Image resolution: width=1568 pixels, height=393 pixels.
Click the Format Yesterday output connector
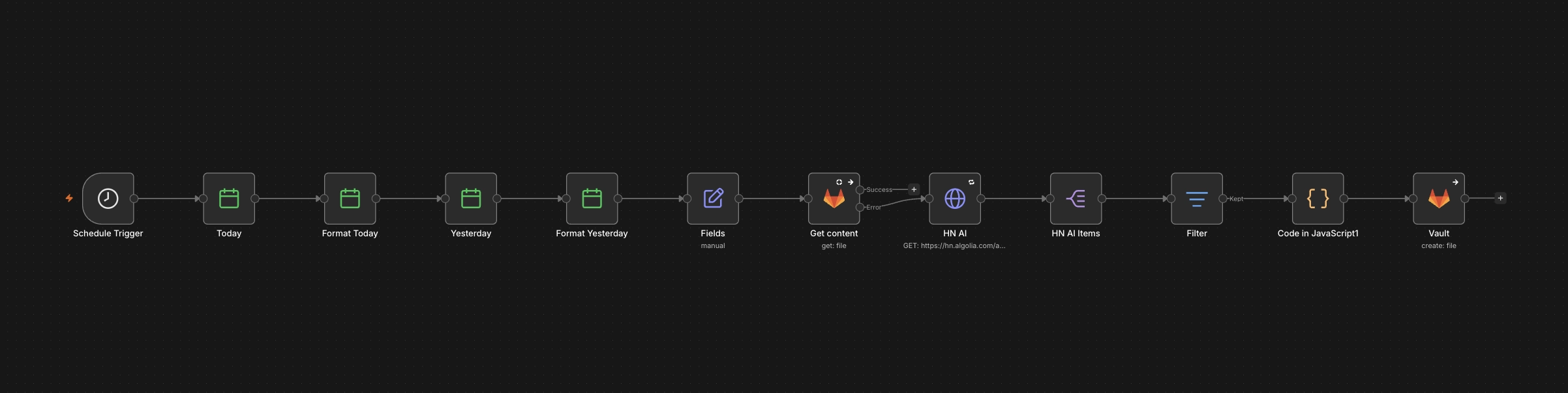[618, 198]
